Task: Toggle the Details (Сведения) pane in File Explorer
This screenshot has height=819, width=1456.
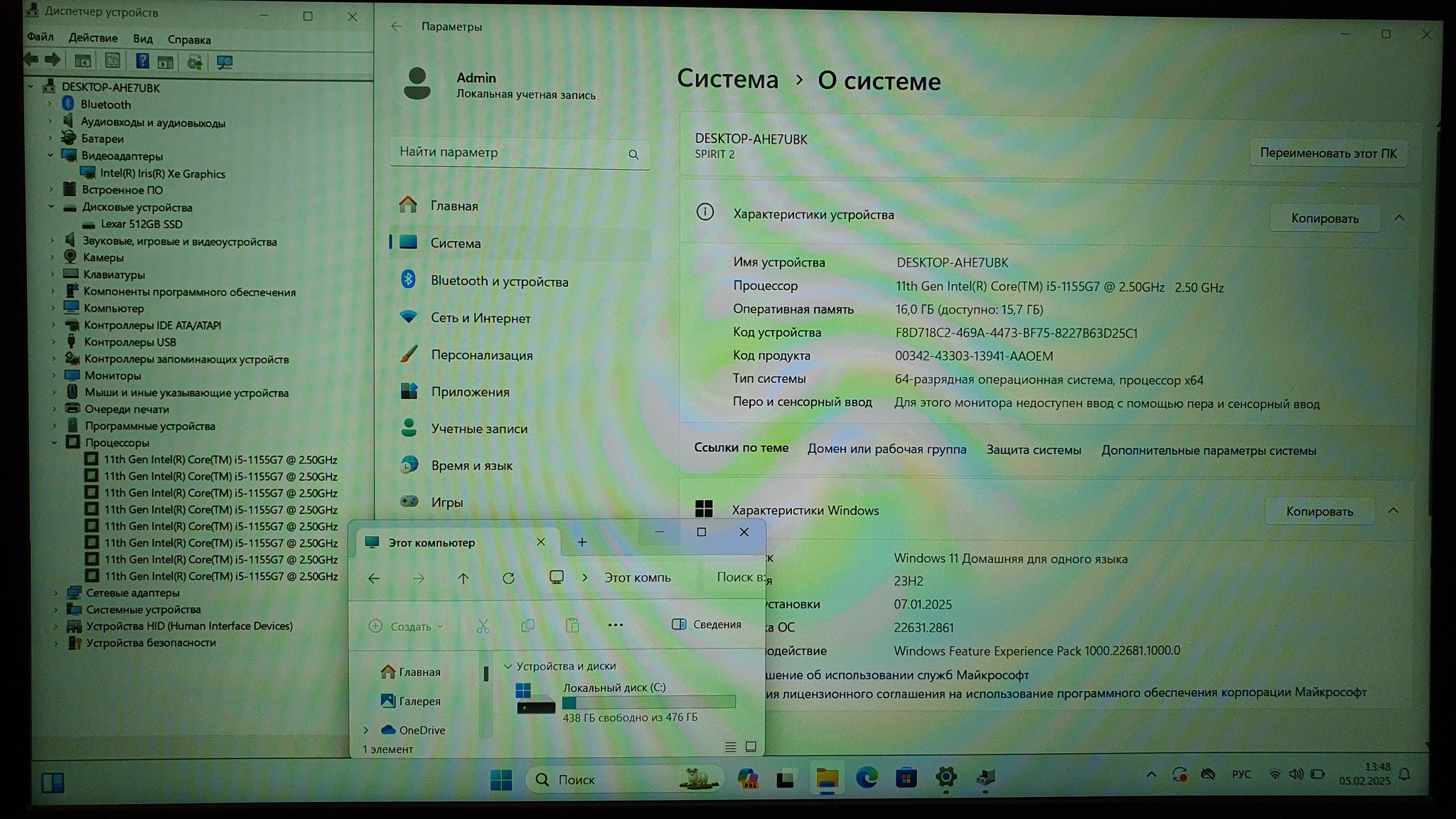Action: pyautogui.click(x=707, y=624)
